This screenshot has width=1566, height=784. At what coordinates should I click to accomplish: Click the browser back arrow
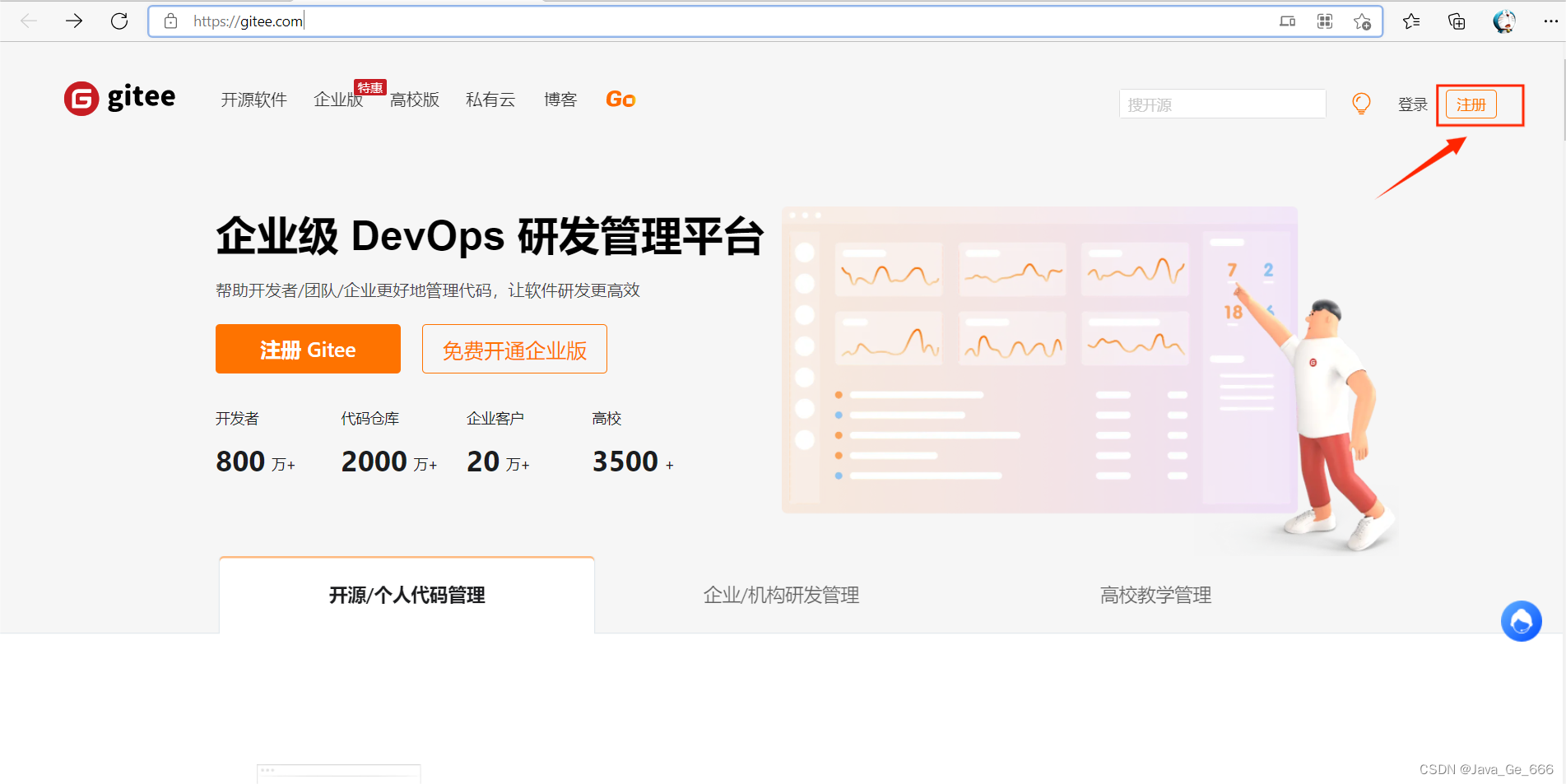(x=29, y=21)
